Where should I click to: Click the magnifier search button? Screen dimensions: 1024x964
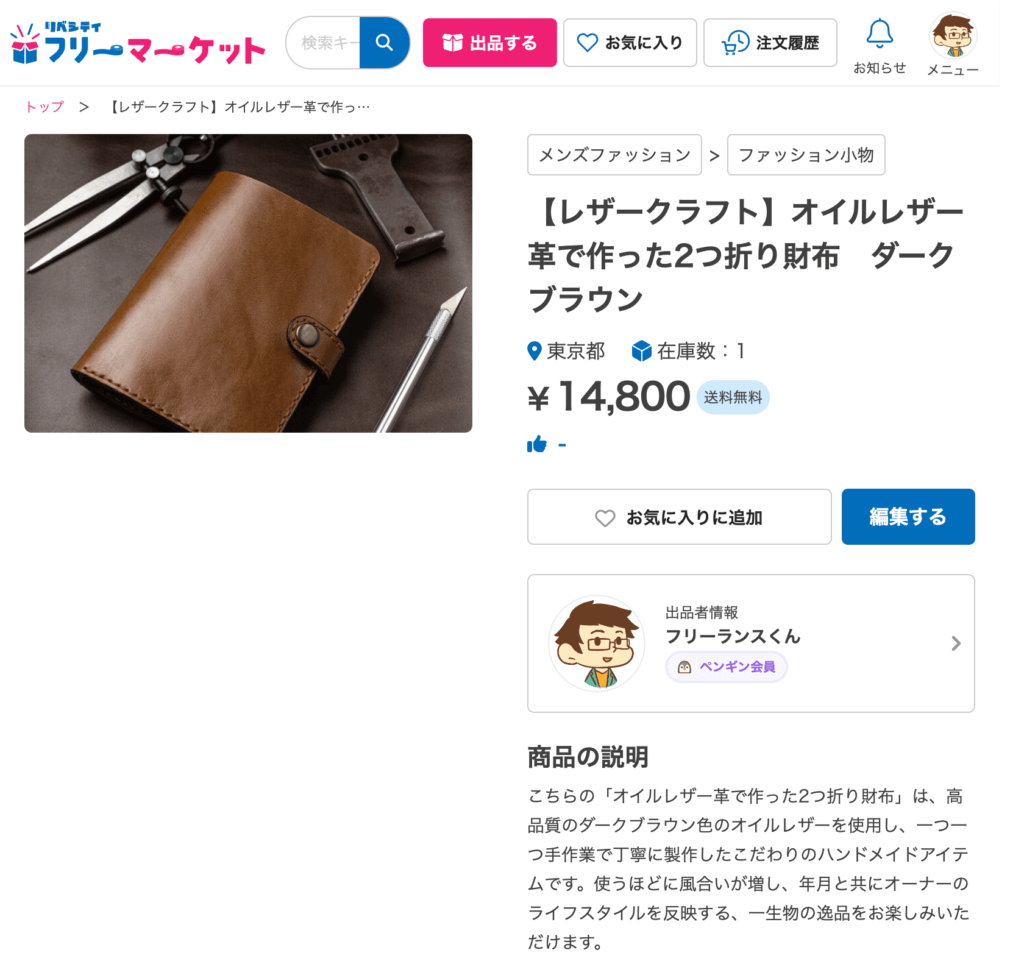[x=384, y=43]
